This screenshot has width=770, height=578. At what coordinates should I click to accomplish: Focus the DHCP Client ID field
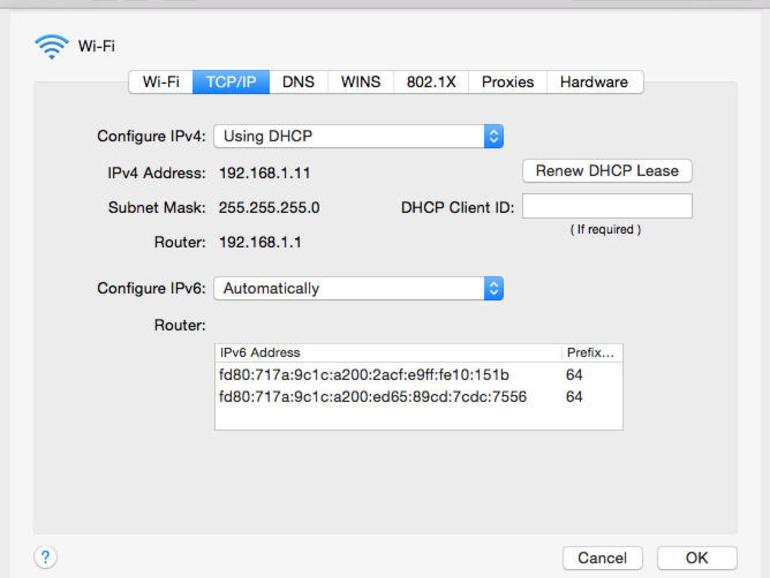tap(607, 206)
